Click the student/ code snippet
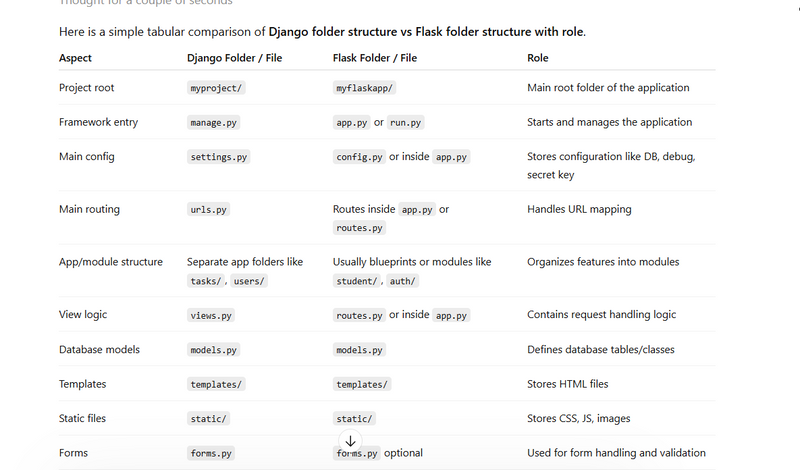Viewport: 800px width, 470px height. [x=358, y=281]
